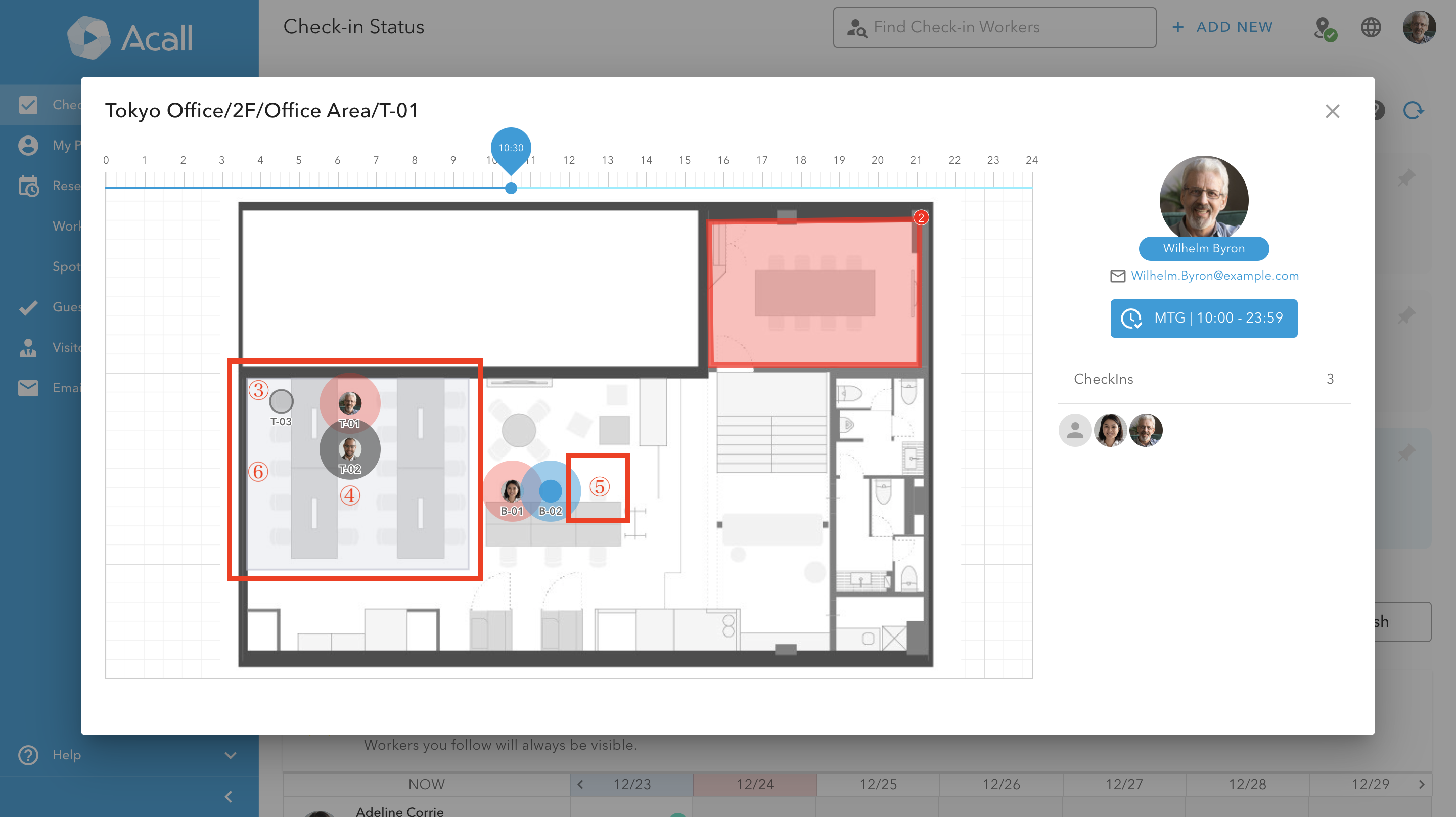Click the CheckIns count 3

pos(1330,379)
